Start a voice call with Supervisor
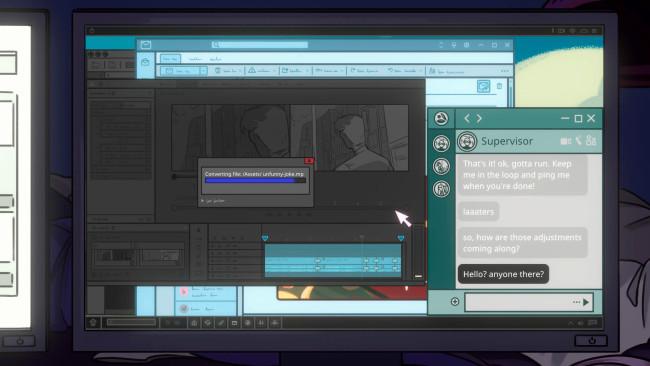The image size is (650, 366). point(579,141)
